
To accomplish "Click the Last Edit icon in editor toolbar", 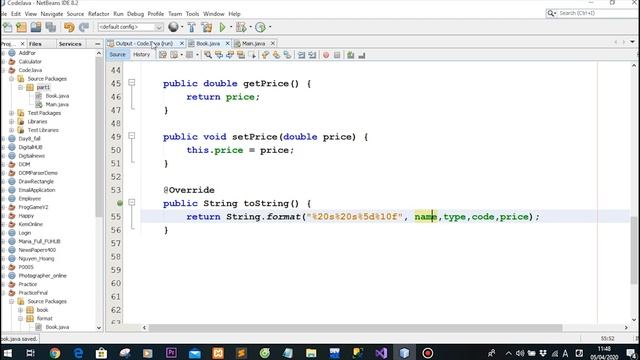I will (x=163, y=55).
